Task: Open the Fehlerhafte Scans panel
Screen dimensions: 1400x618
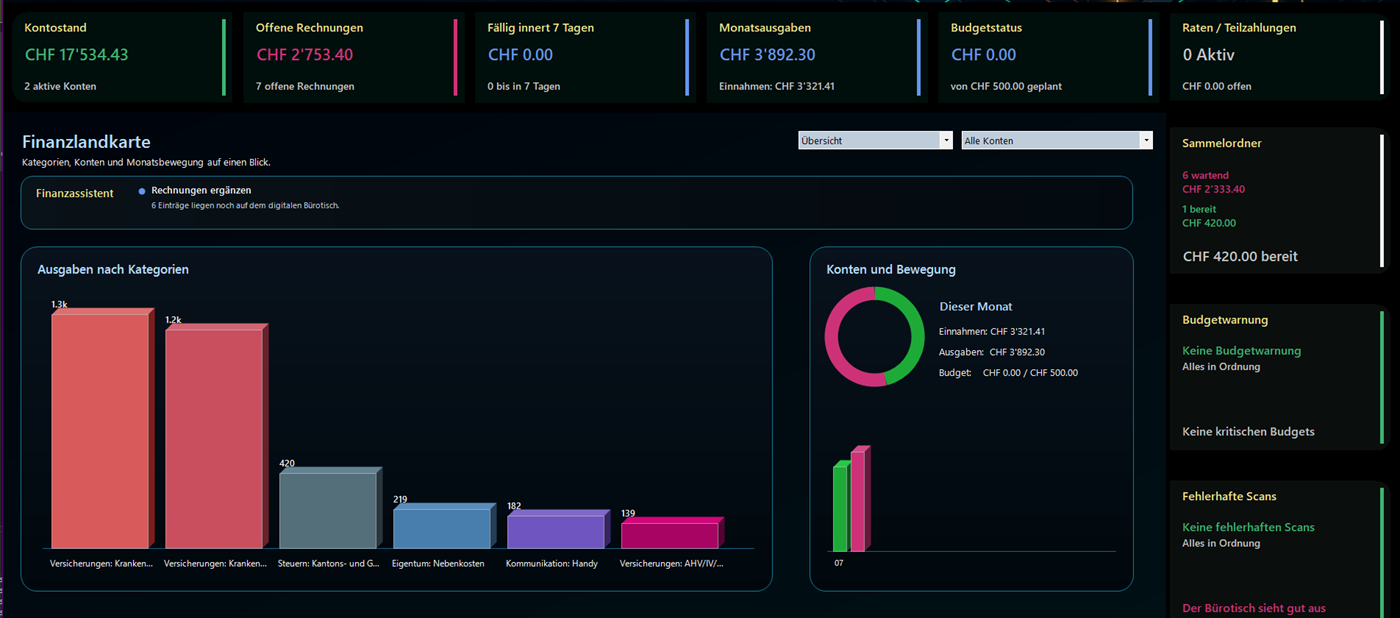Action: pyautogui.click(x=1278, y=550)
